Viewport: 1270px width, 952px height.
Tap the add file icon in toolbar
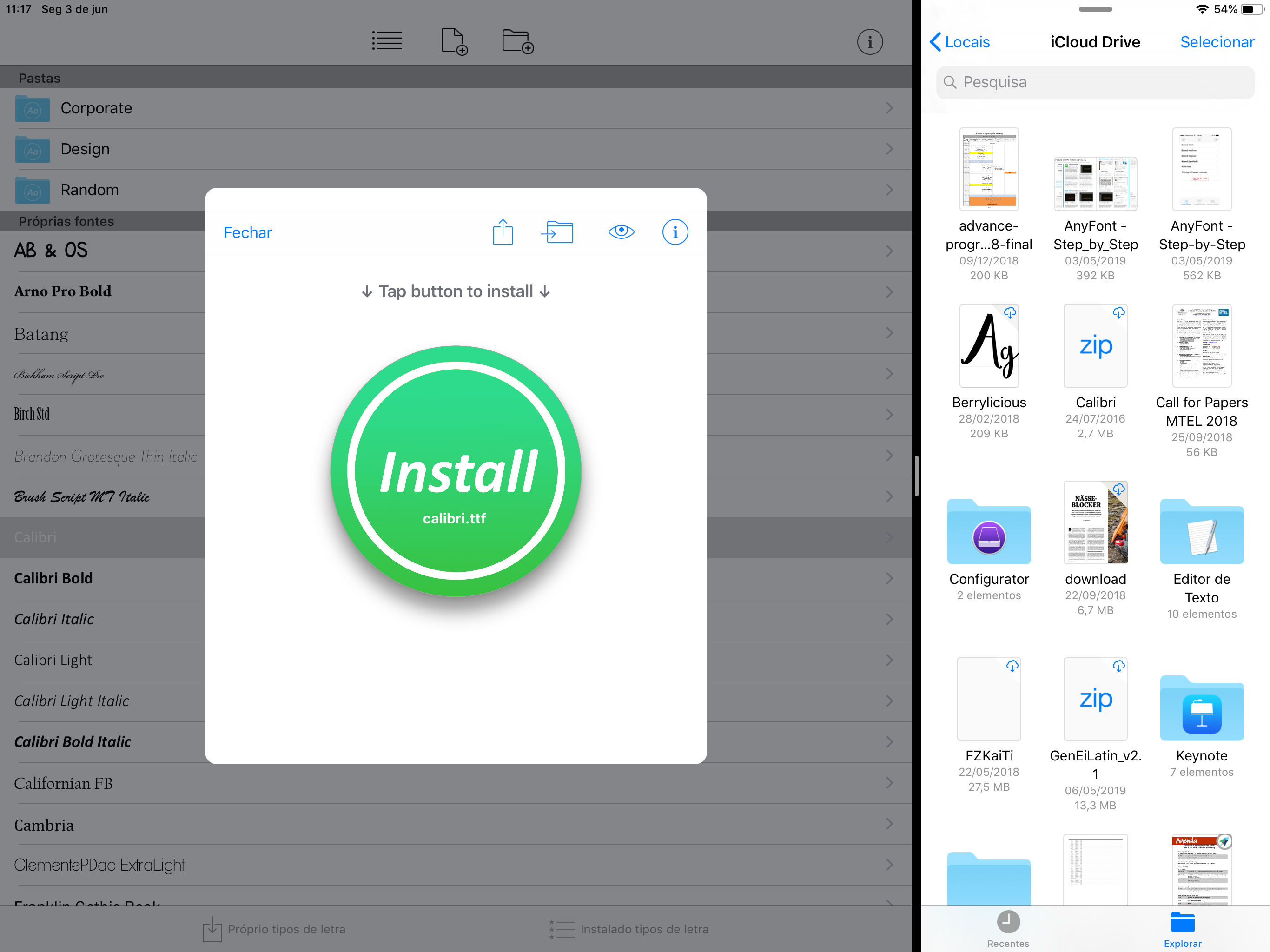(x=454, y=41)
